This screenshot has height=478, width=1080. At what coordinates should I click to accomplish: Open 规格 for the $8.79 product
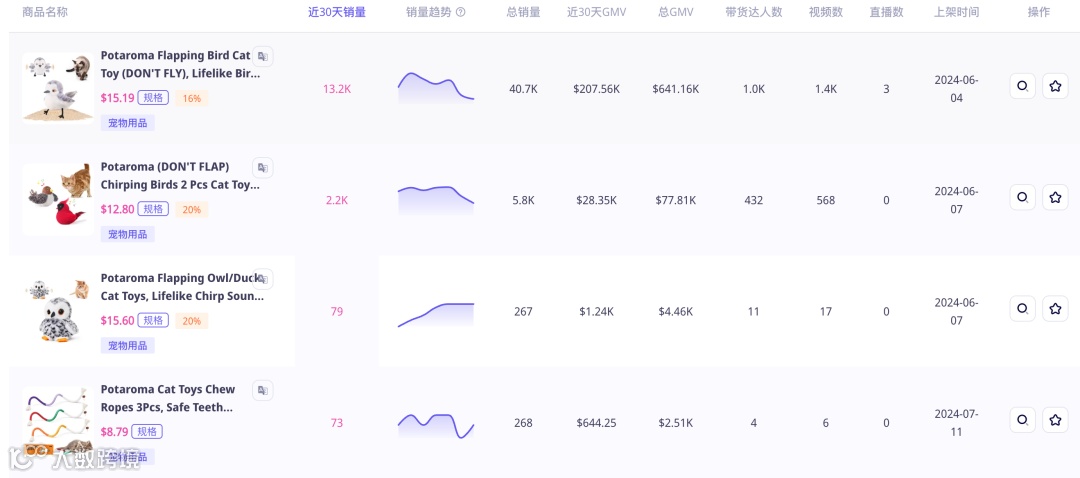[147, 432]
